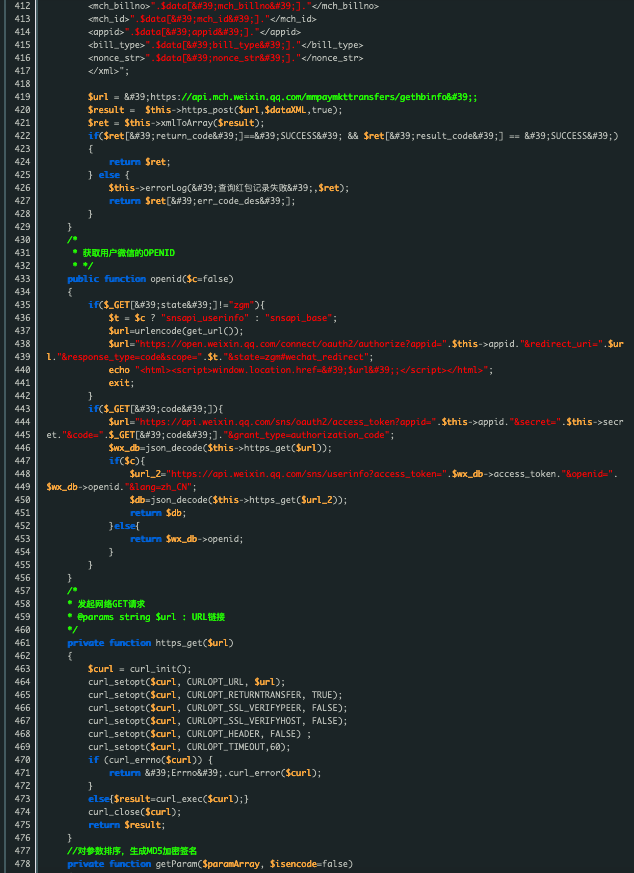The width and height of the screenshot is (634, 873).
Task: Click the 'return $db;' statement
Action: (158, 513)
